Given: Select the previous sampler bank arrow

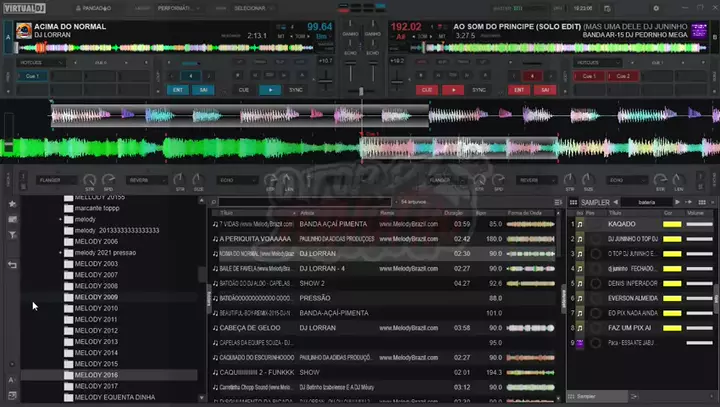Looking at the screenshot, I should pos(616,202).
